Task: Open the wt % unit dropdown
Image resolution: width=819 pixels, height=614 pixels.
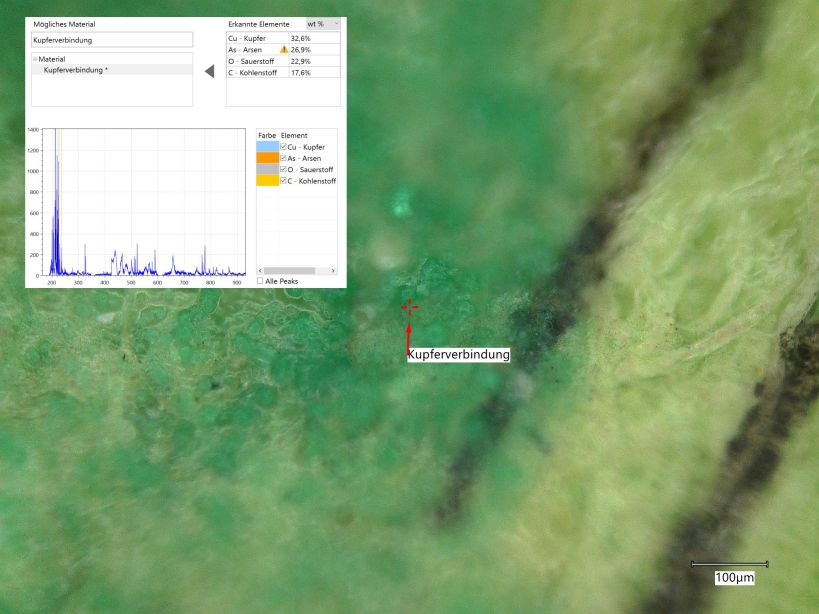Action: coord(323,23)
